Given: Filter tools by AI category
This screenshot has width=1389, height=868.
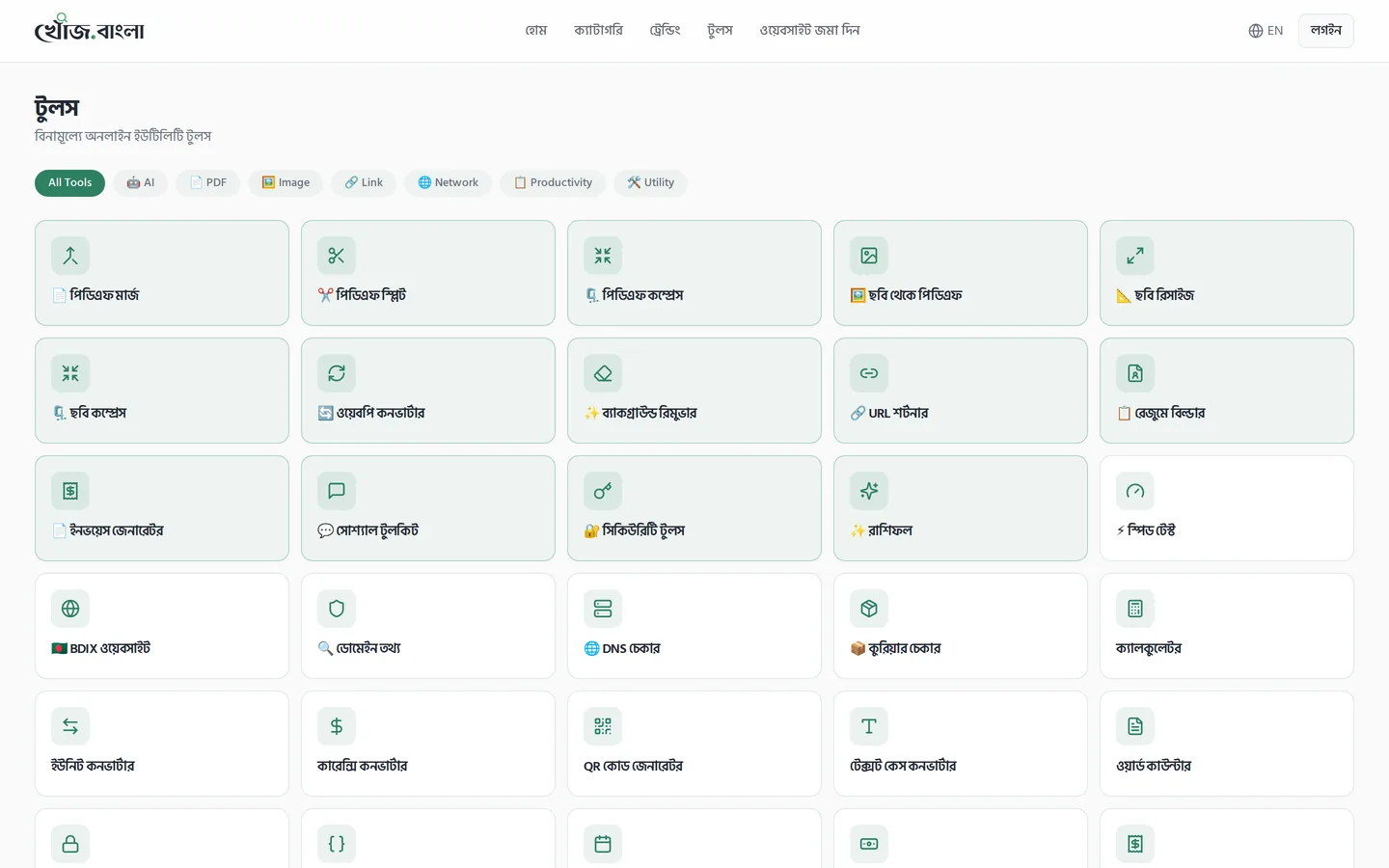Looking at the screenshot, I should pos(141,182).
